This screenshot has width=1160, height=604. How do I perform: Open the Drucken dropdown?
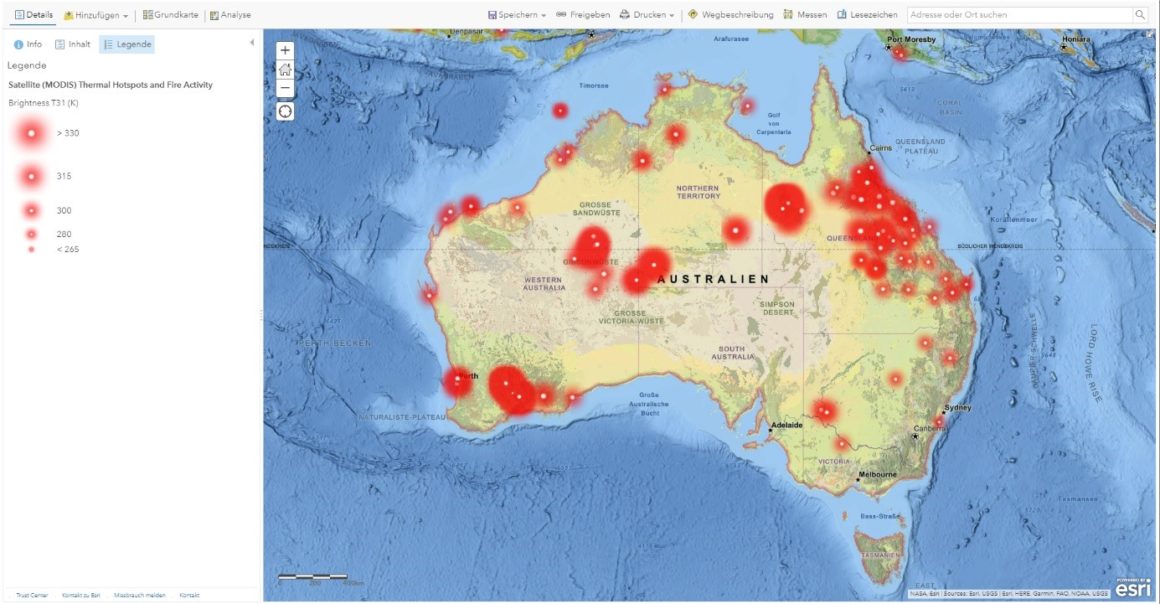(x=647, y=15)
